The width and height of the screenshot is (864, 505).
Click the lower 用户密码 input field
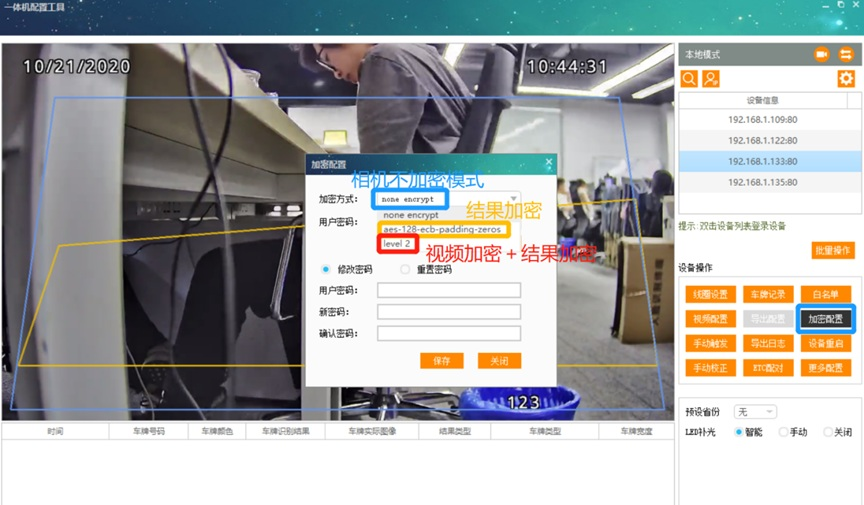click(449, 291)
